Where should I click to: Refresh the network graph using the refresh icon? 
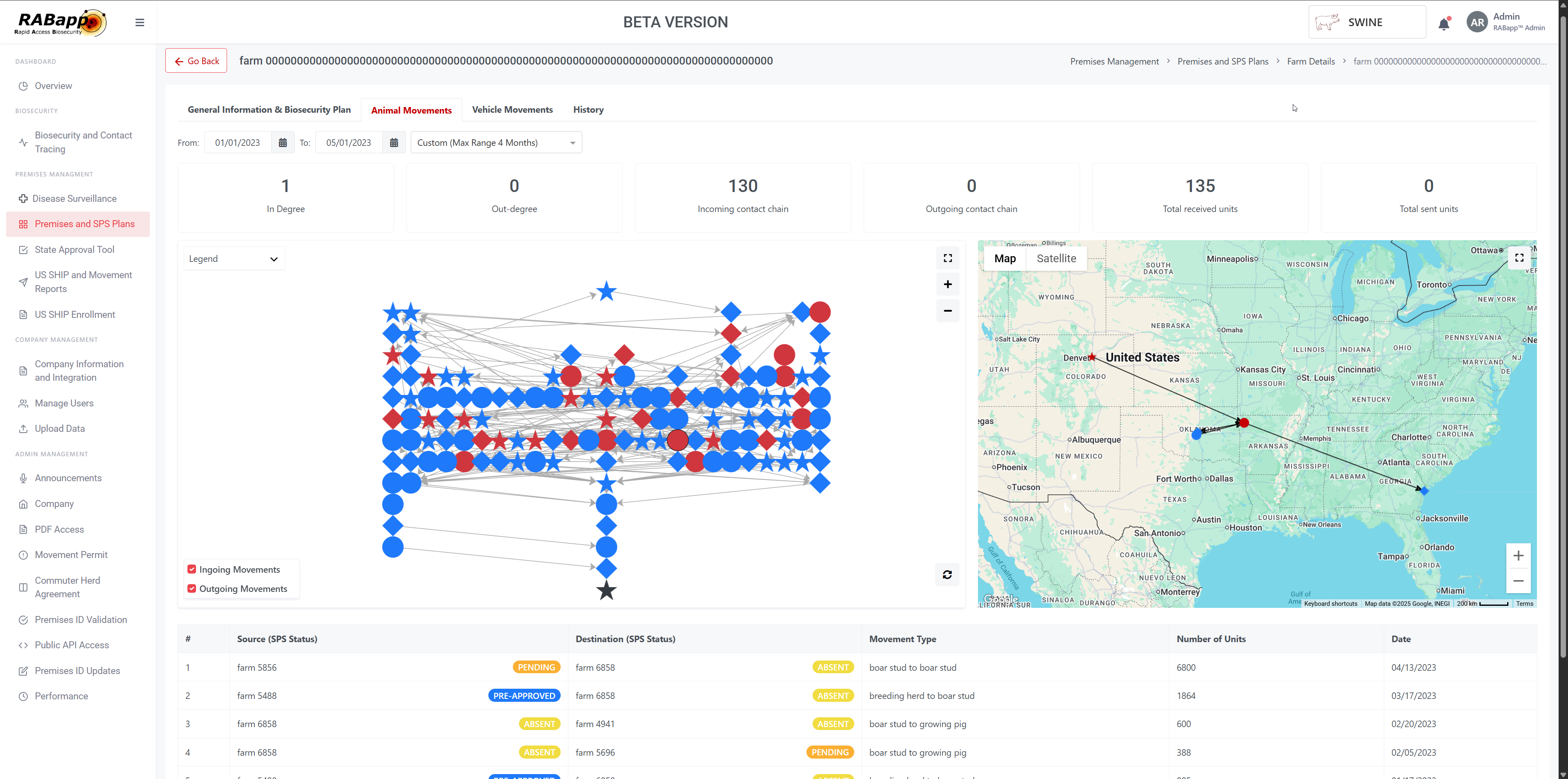(947, 574)
